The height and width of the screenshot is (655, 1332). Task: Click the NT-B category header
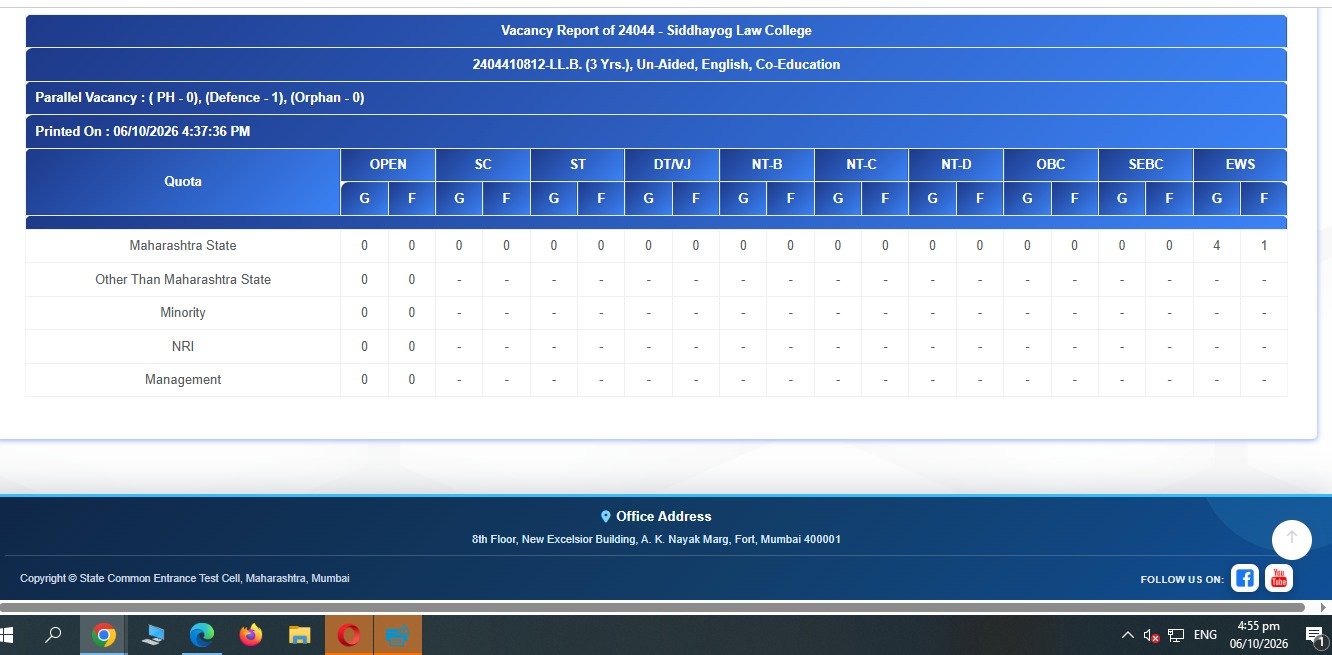767,165
